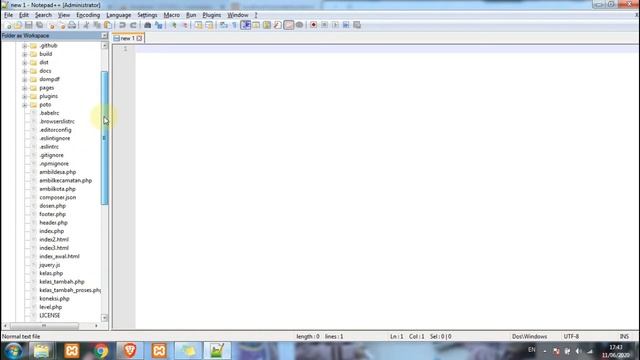Click the Zoom In toolbar icon
The image size is (640, 360).
(x=174, y=25)
